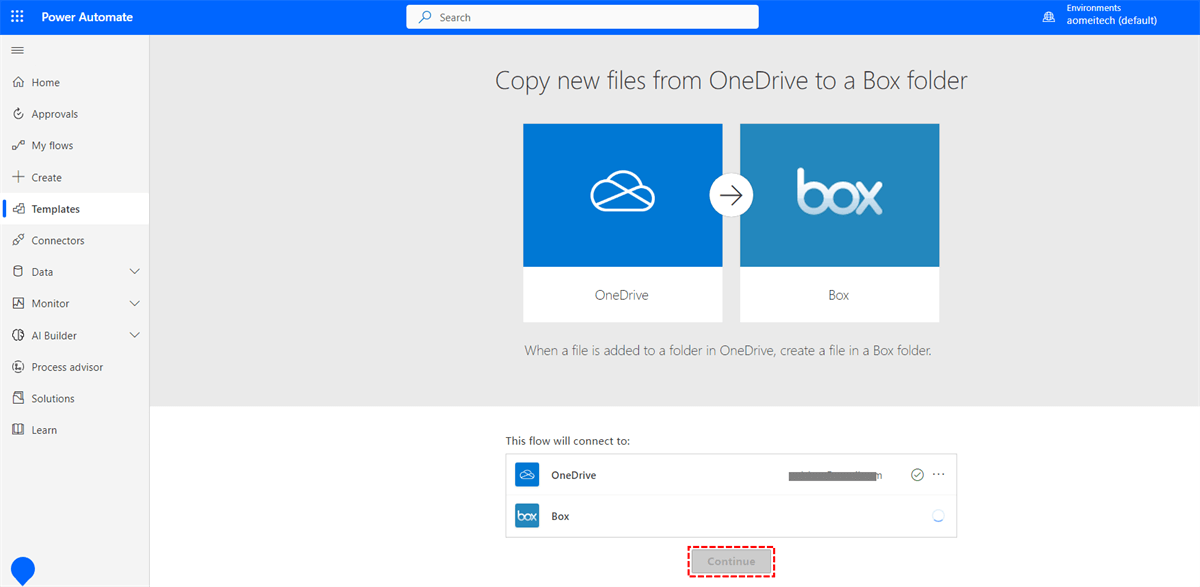Viewport: 1200px width, 587px height.
Task: Click the AI Builder icon
Action: (x=18, y=335)
